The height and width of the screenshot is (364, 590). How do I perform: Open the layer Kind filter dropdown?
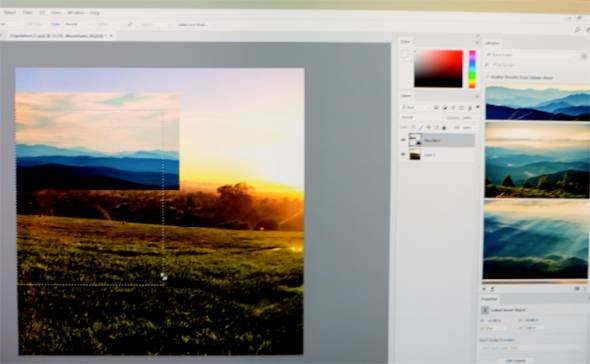pyautogui.click(x=414, y=108)
